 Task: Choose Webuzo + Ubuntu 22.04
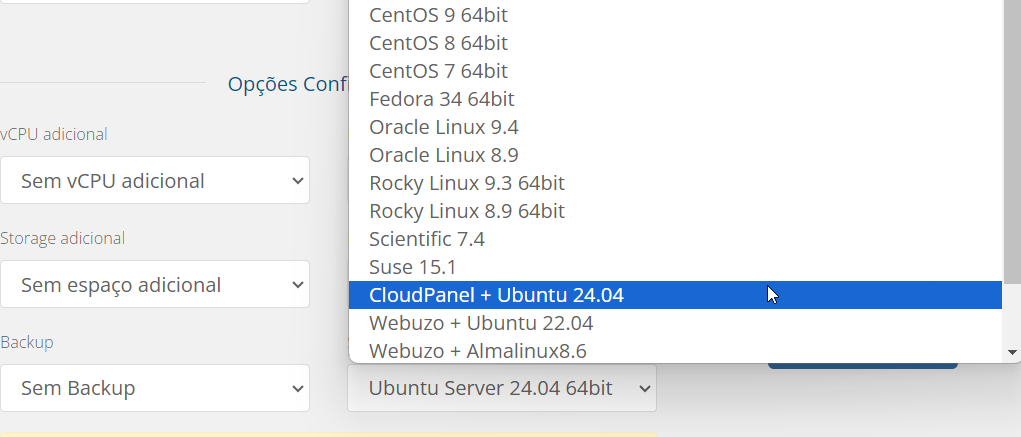pos(675,323)
